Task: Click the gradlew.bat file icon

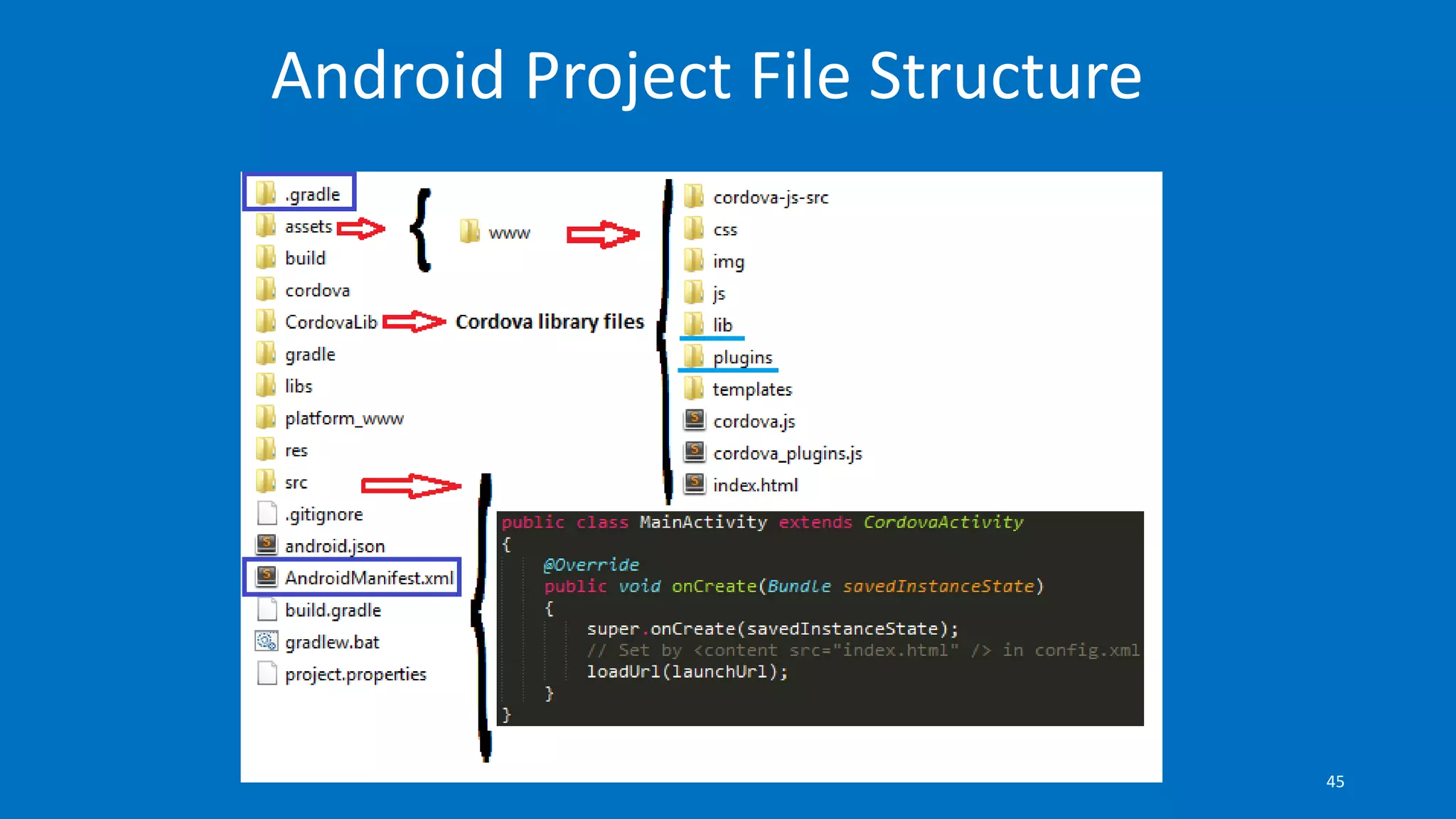Action: tap(267, 641)
